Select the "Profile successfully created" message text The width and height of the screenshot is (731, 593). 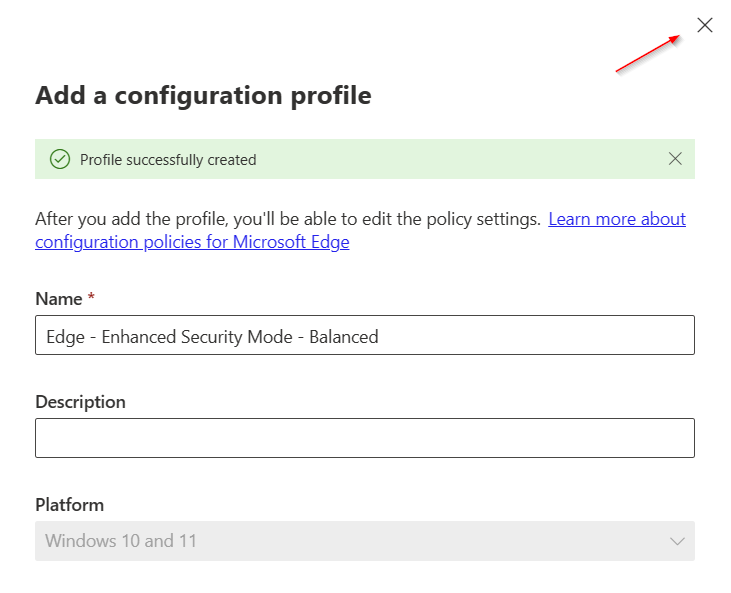168,160
